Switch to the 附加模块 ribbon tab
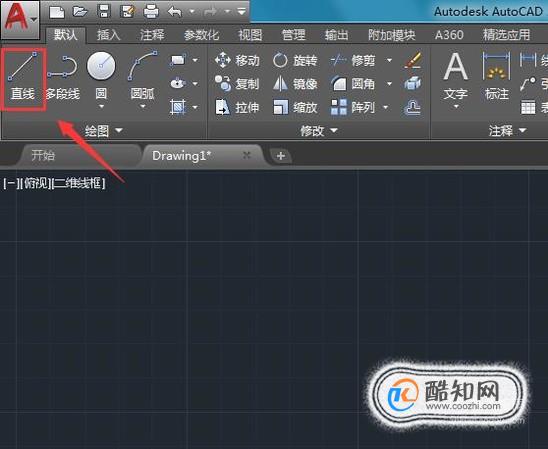The width and height of the screenshot is (548, 449). pyautogui.click(x=391, y=35)
